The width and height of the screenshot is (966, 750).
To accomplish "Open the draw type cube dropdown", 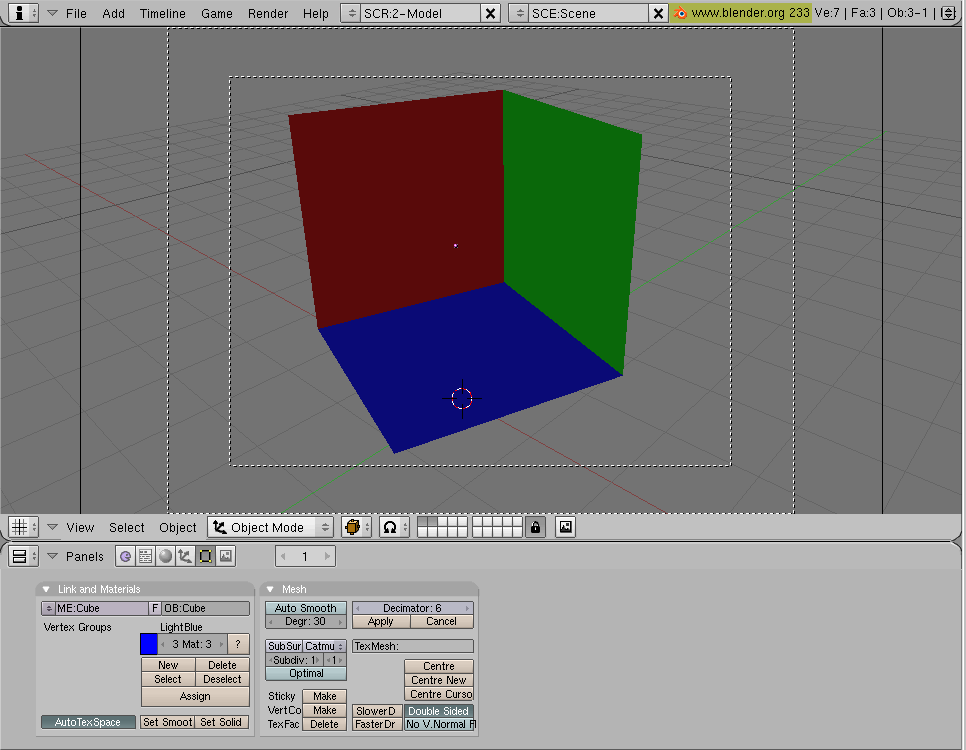I will click(356, 527).
